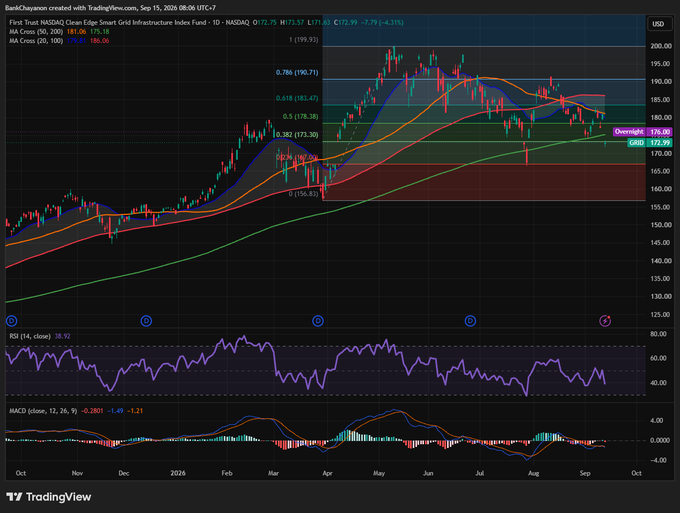Open the dividend marker between Dec and 2026

pyautogui.click(x=147, y=321)
